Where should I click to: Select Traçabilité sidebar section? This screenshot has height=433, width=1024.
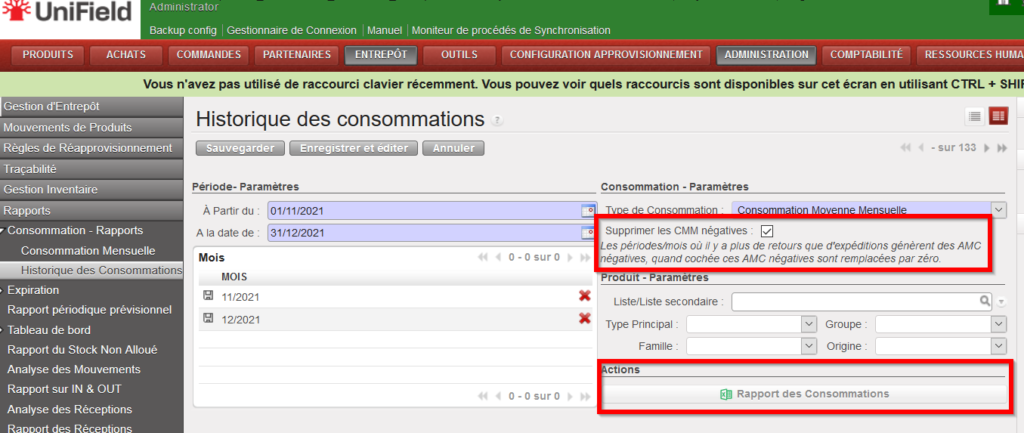[89, 169]
